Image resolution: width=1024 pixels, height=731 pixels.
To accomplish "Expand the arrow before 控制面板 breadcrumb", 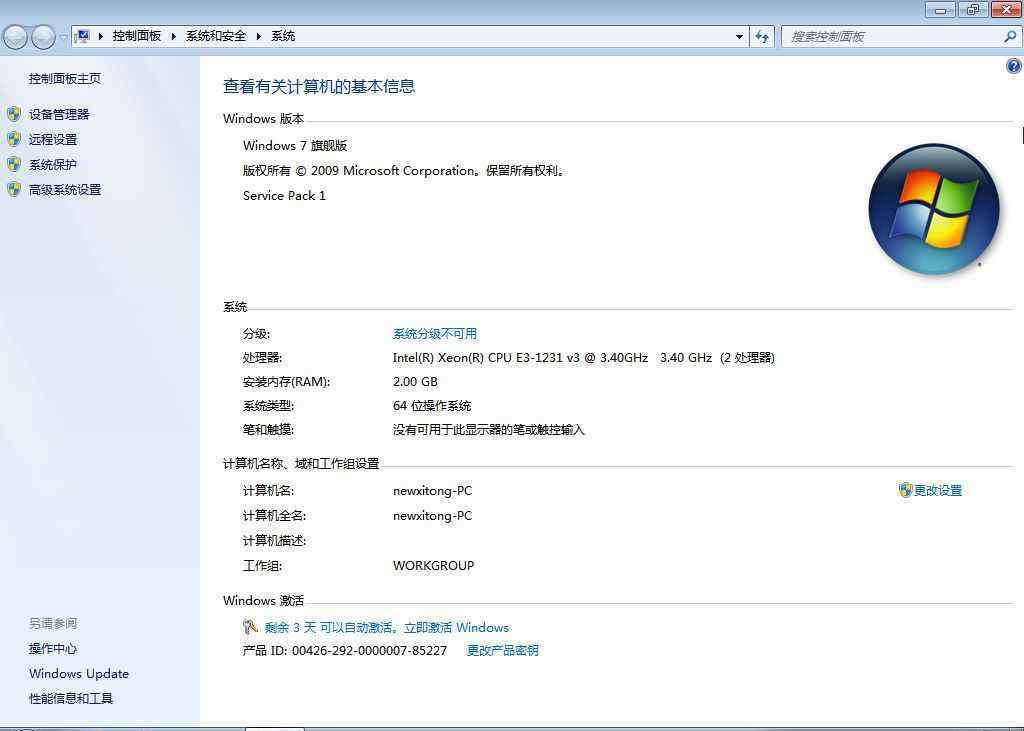I will [x=101, y=37].
